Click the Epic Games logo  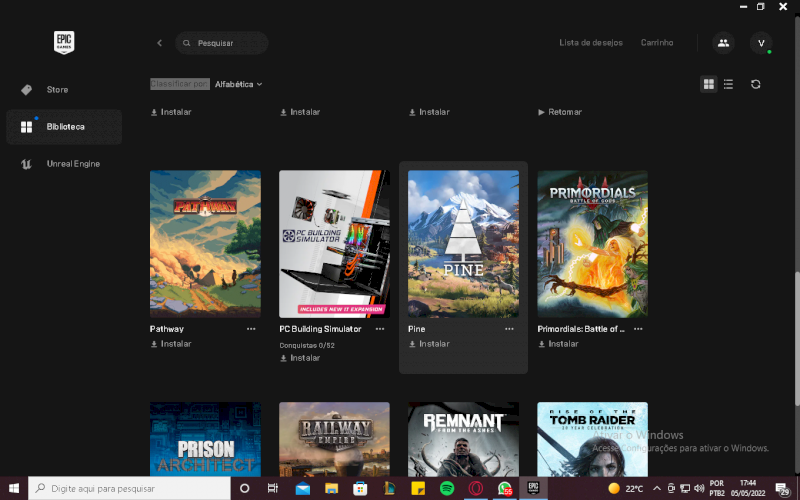tap(64, 42)
